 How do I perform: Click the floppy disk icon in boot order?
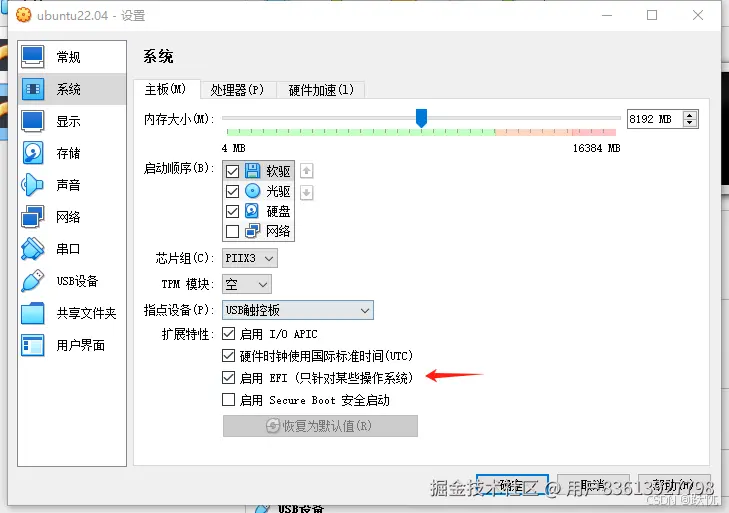252,171
